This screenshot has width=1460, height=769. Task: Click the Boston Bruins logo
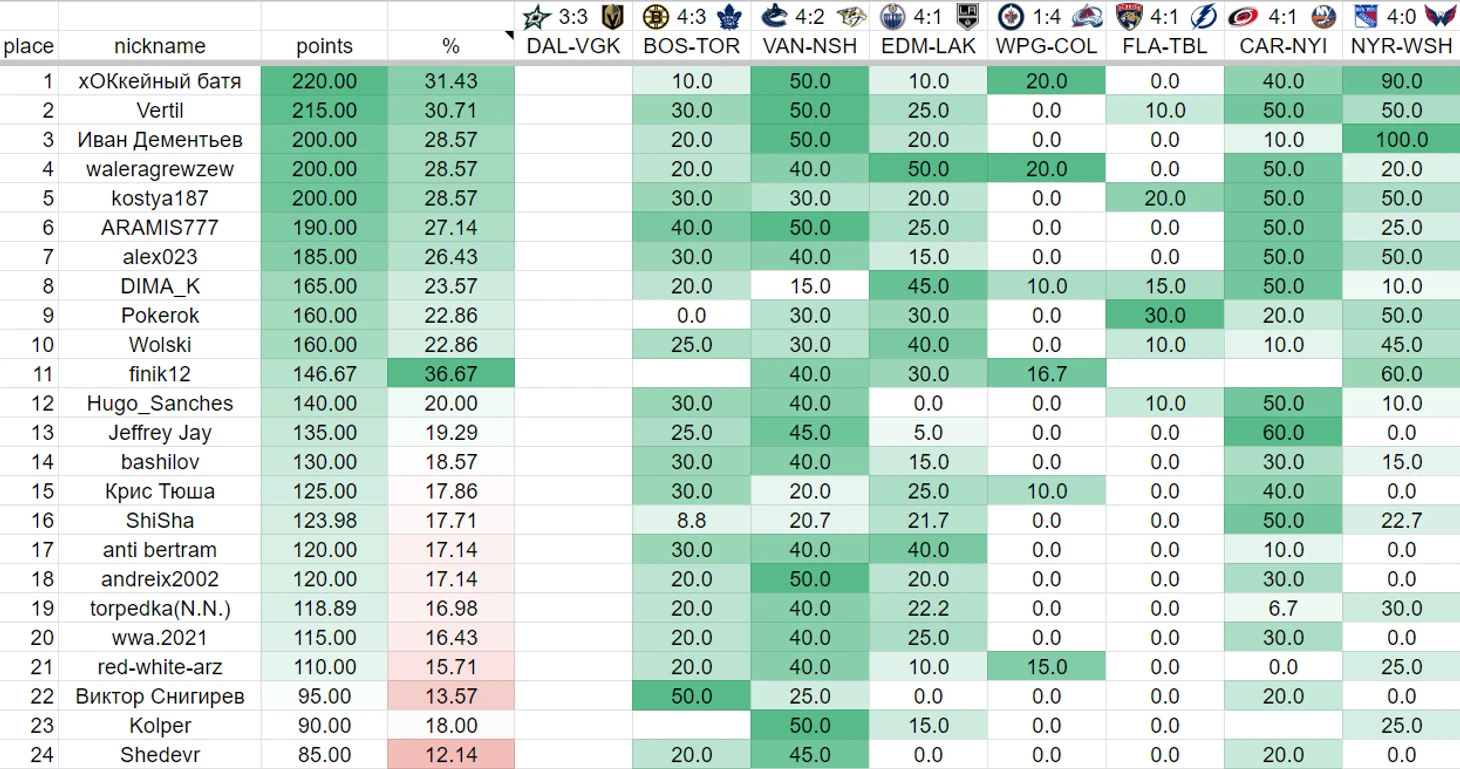[655, 16]
